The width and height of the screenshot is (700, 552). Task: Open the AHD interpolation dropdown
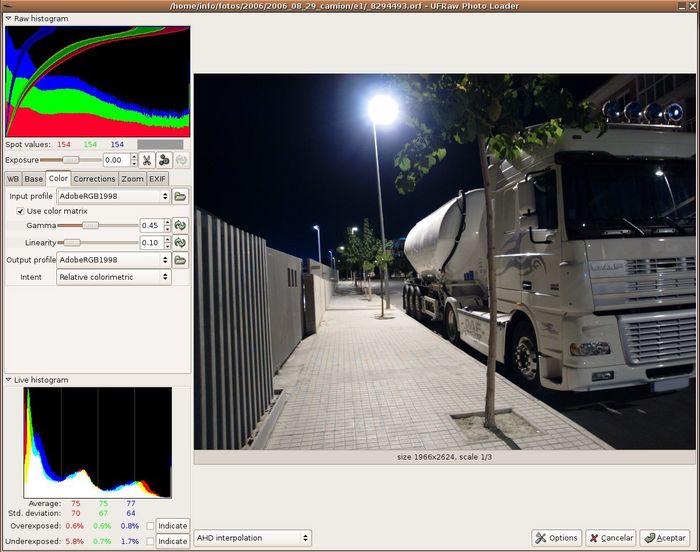(x=253, y=538)
